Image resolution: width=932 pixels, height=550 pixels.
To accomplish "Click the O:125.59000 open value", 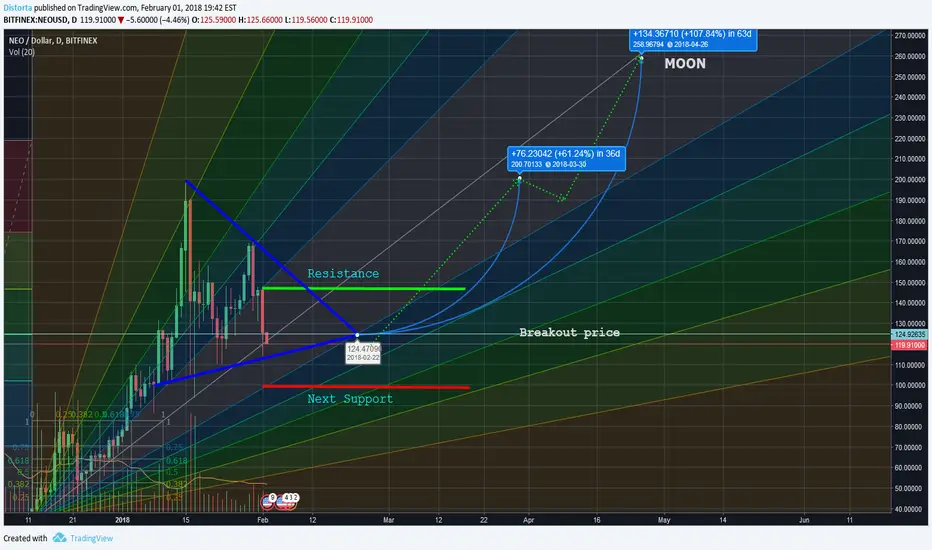I will point(214,20).
